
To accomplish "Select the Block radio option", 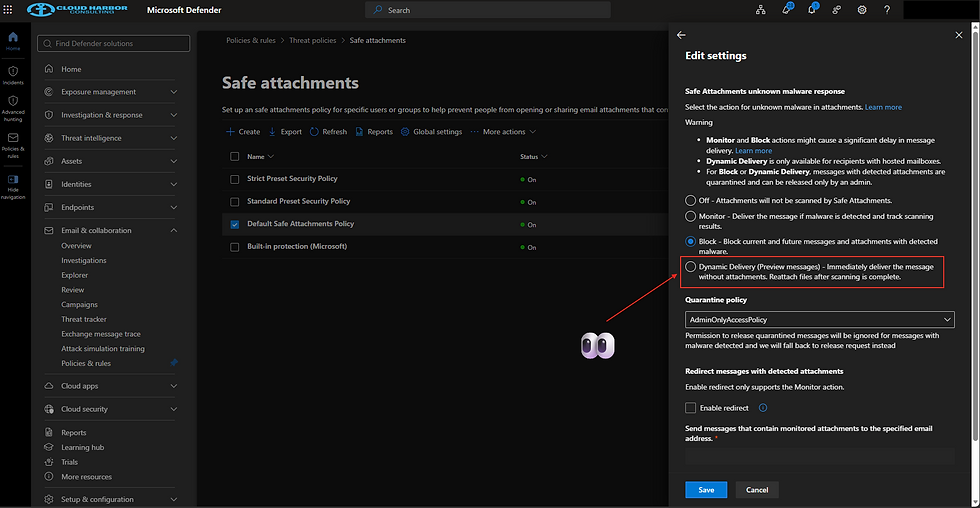I will (x=690, y=241).
